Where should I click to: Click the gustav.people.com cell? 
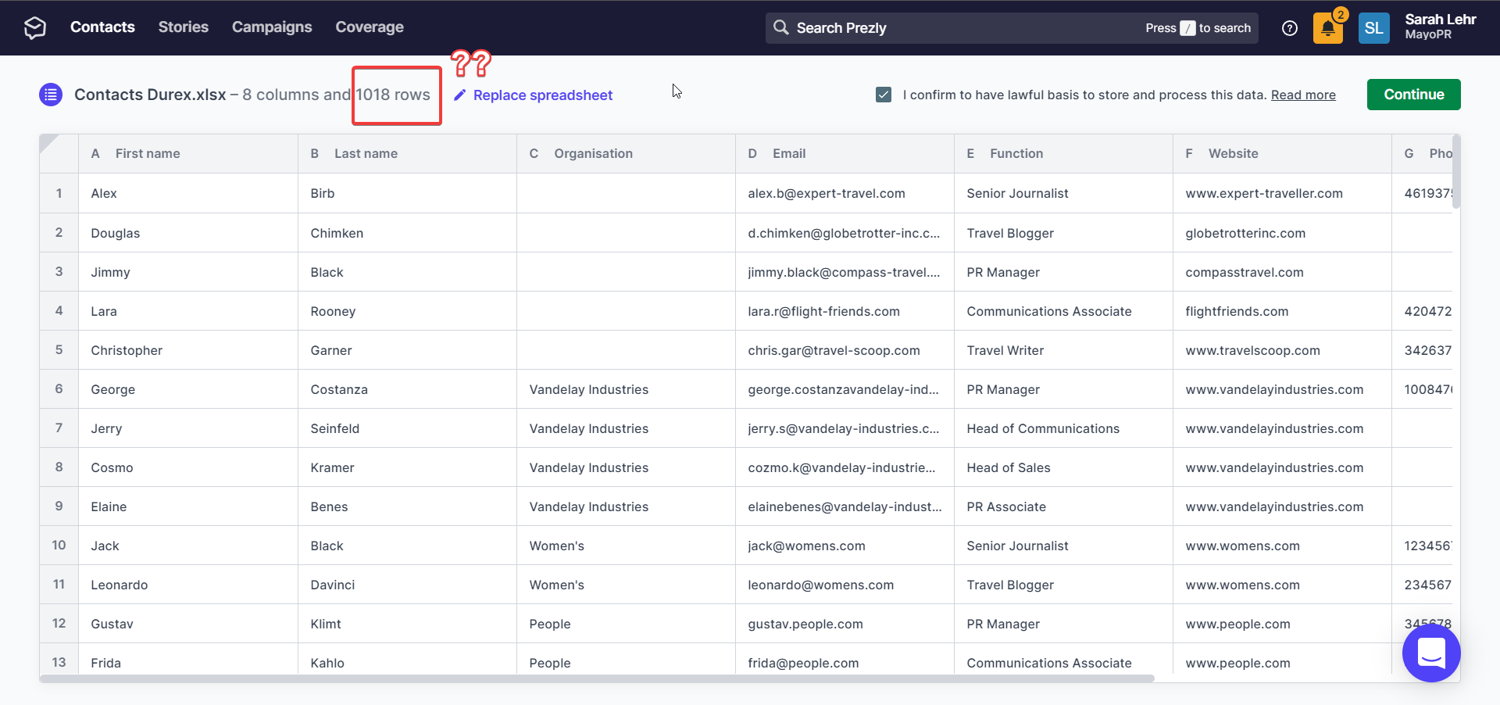pos(845,623)
